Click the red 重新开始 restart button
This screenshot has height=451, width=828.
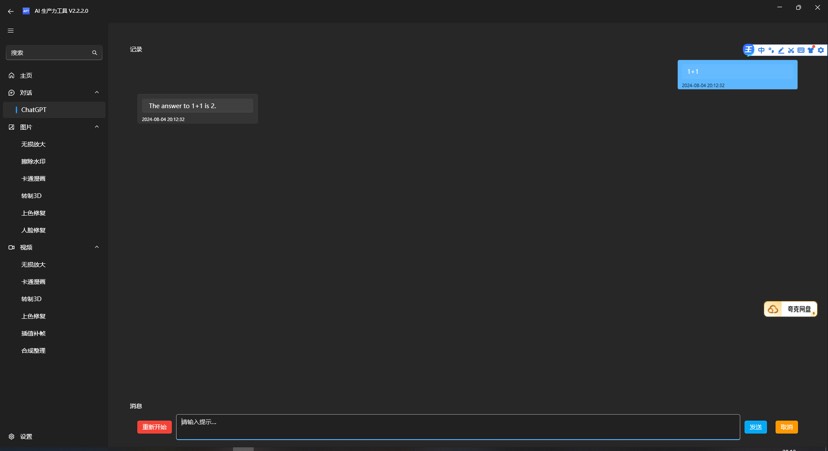click(x=154, y=427)
